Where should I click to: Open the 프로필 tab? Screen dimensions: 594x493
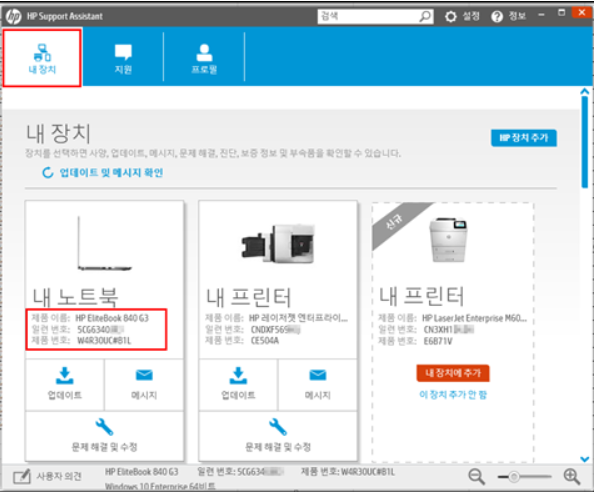(x=204, y=58)
